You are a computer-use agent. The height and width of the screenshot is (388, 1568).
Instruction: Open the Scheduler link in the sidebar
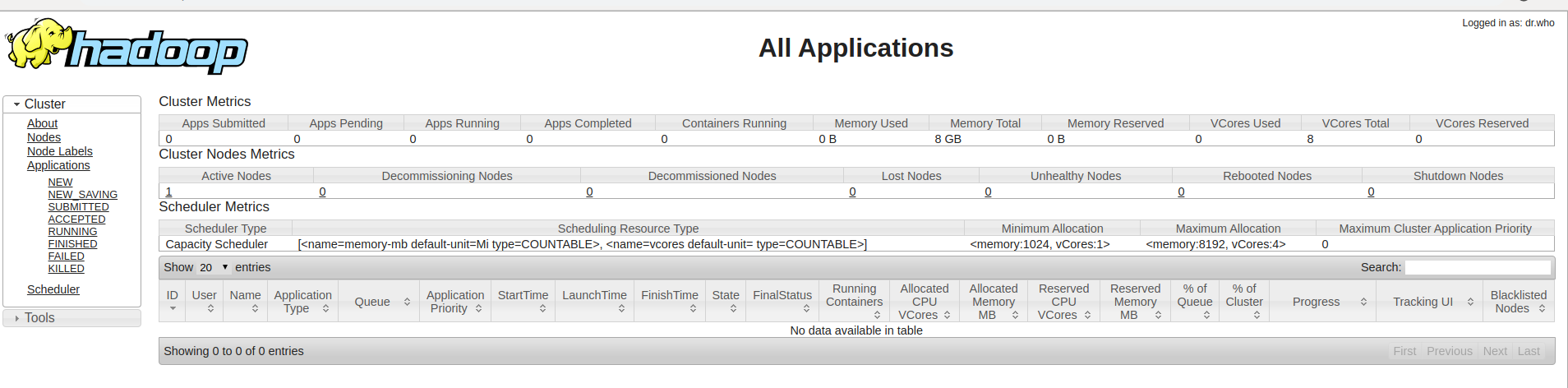coord(53,289)
